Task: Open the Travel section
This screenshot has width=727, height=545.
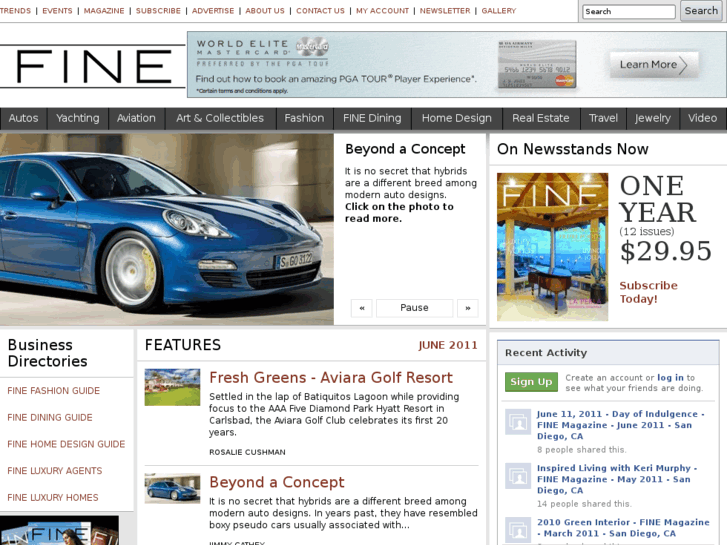Action: click(x=603, y=118)
